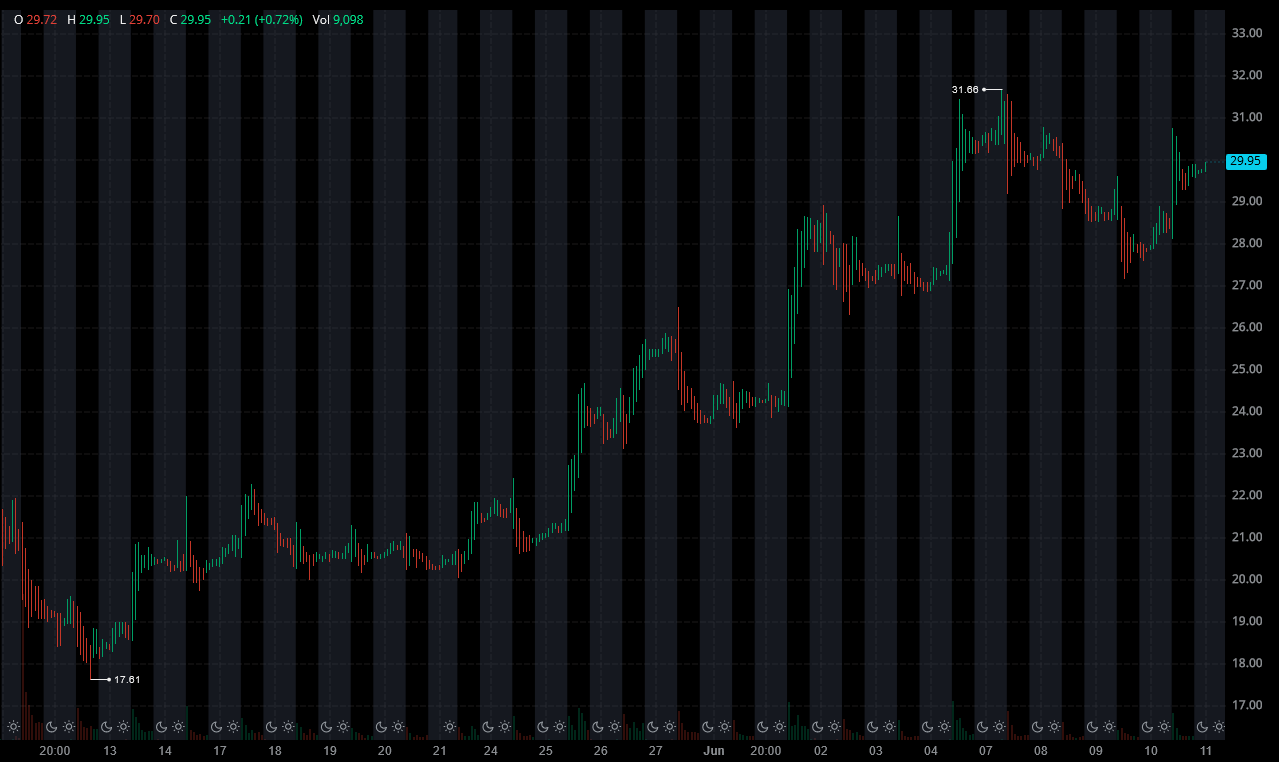Click the moon icon above date 19
This screenshot has width=1279, height=762.
click(x=325, y=726)
